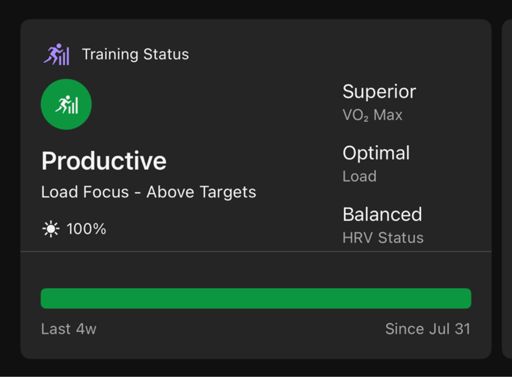Click the Load label under Optimal
The width and height of the screenshot is (512, 377).
tap(359, 176)
